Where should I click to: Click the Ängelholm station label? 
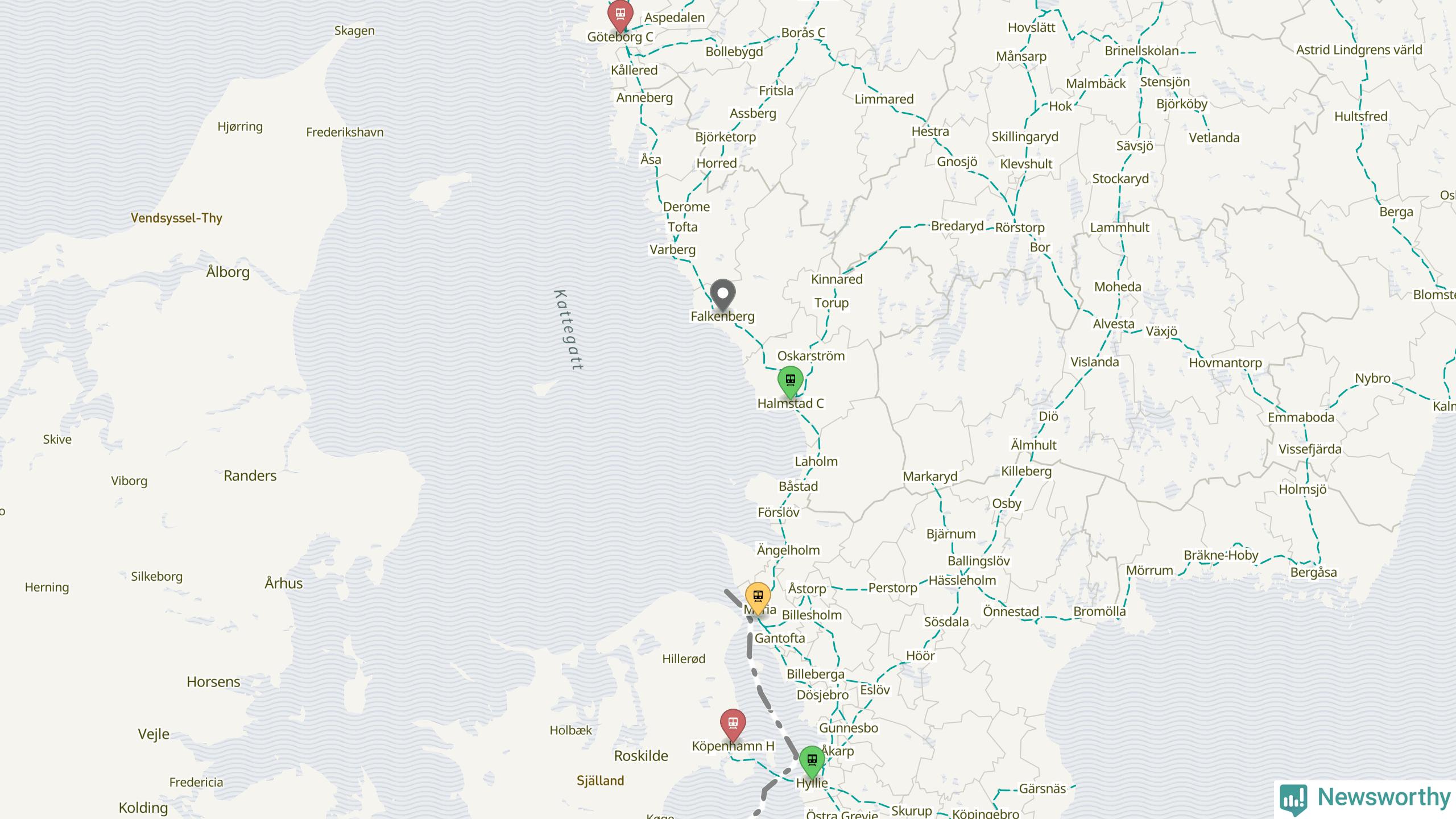788,550
